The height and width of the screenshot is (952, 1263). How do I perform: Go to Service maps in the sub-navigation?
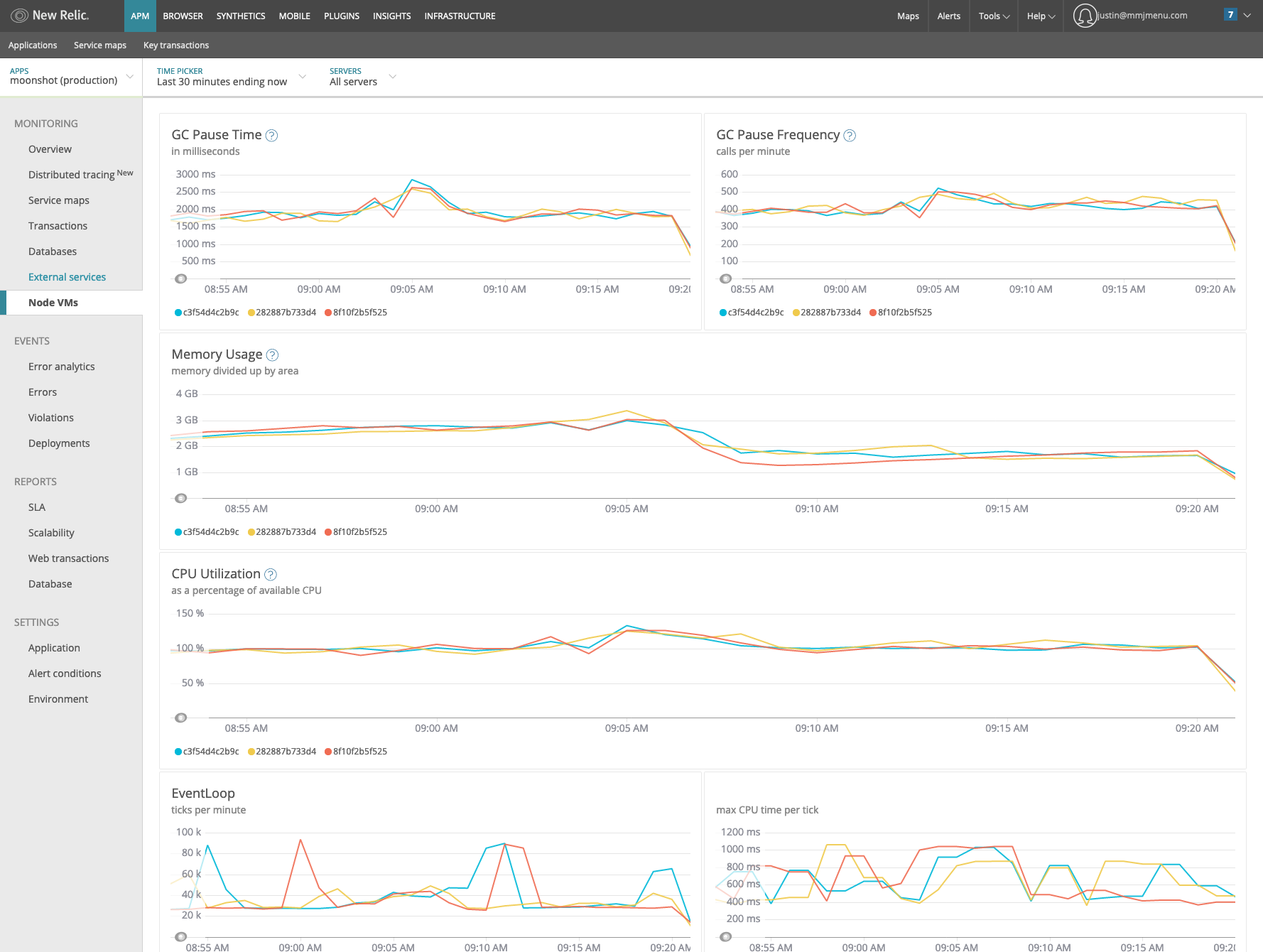pos(100,45)
